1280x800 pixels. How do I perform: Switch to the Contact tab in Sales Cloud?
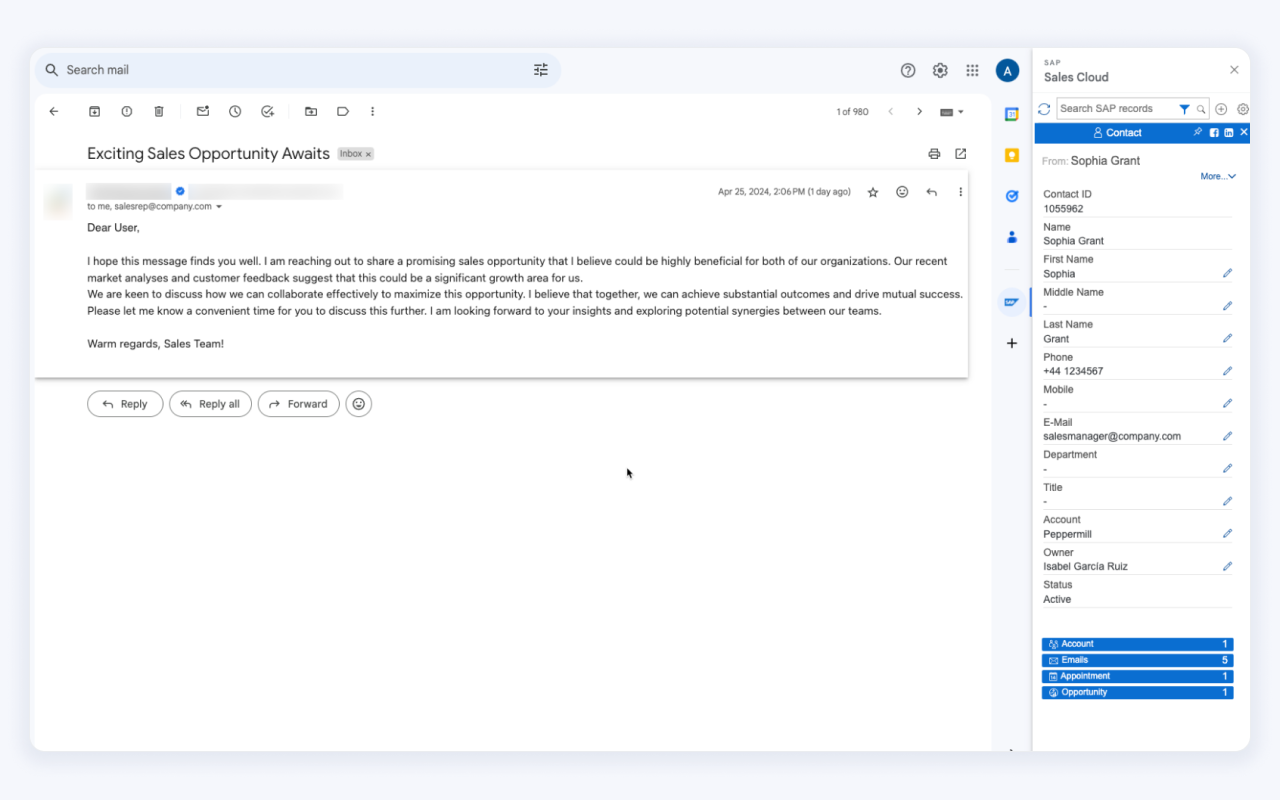(x=1118, y=132)
